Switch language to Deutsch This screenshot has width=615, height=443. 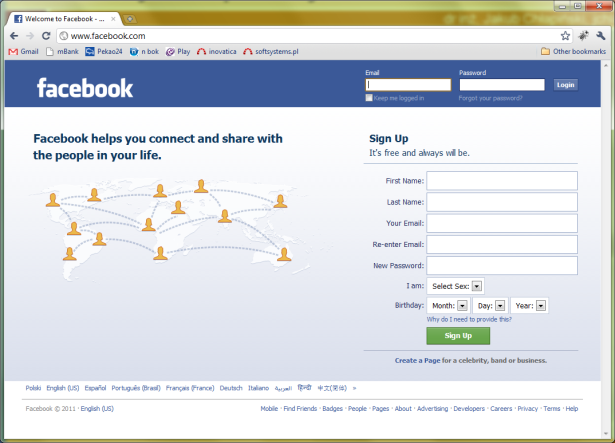click(x=231, y=388)
